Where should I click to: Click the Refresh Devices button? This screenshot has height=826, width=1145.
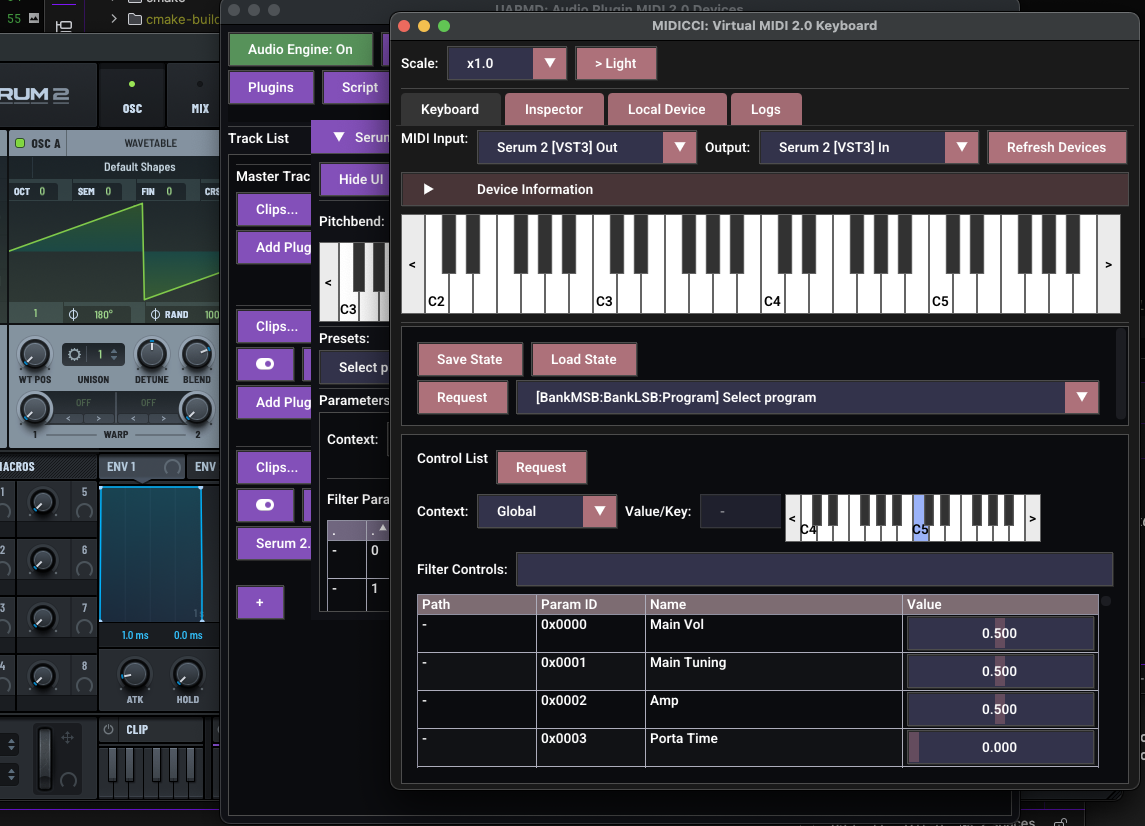click(1056, 147)
